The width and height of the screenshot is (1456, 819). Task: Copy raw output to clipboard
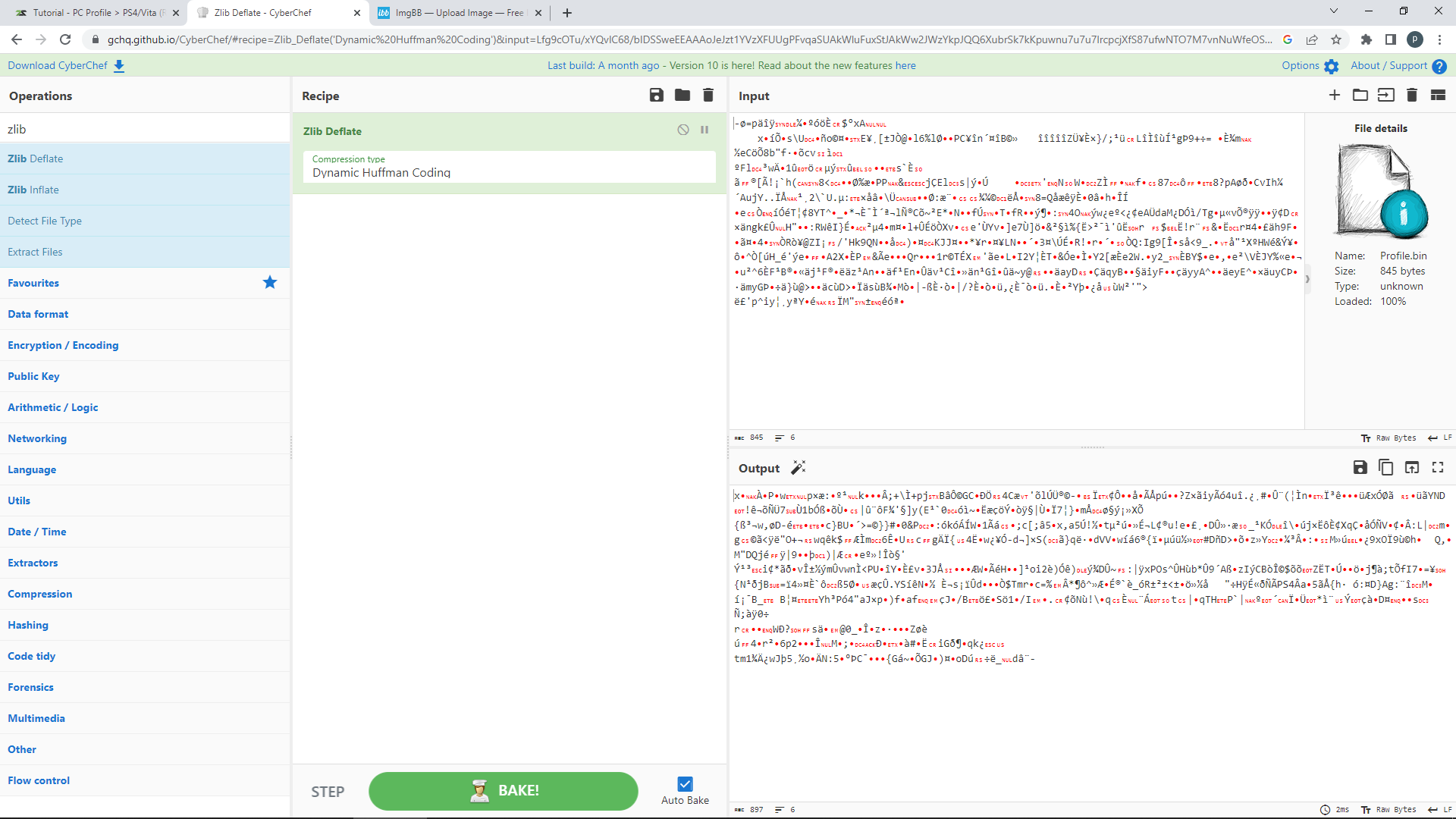(1386, 467)
